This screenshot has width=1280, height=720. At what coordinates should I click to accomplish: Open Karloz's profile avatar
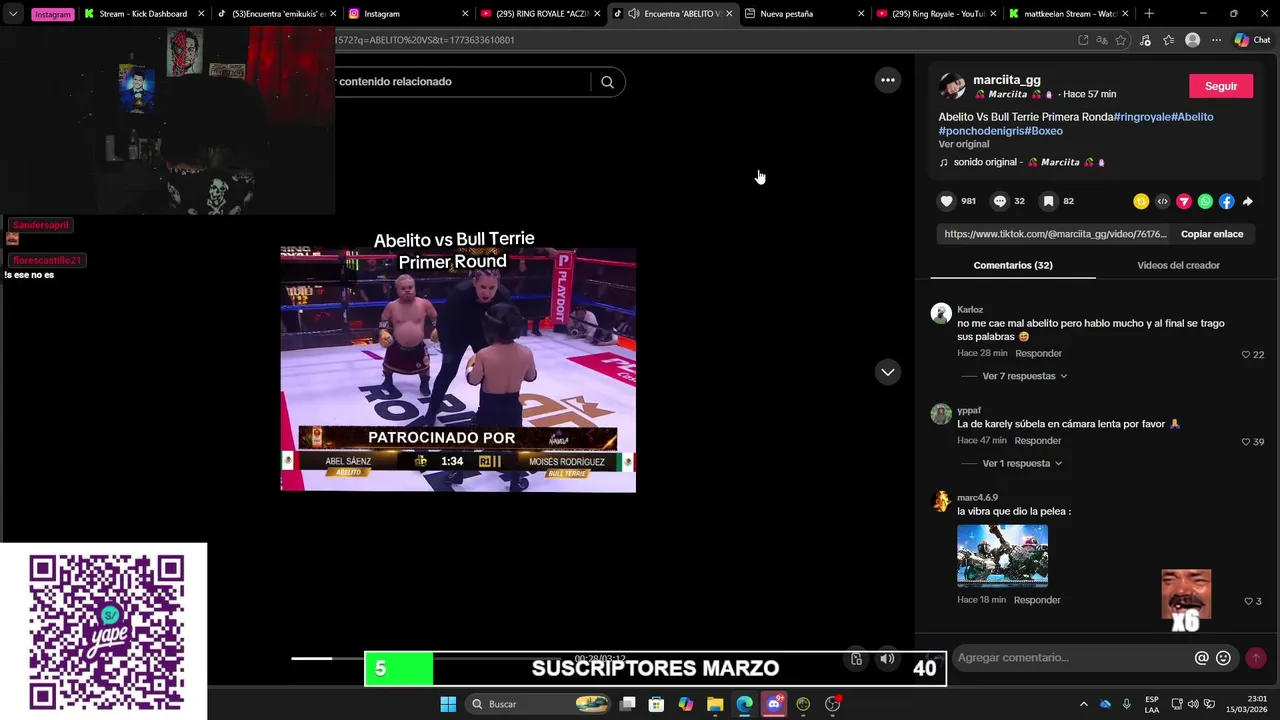coord(941,313)
